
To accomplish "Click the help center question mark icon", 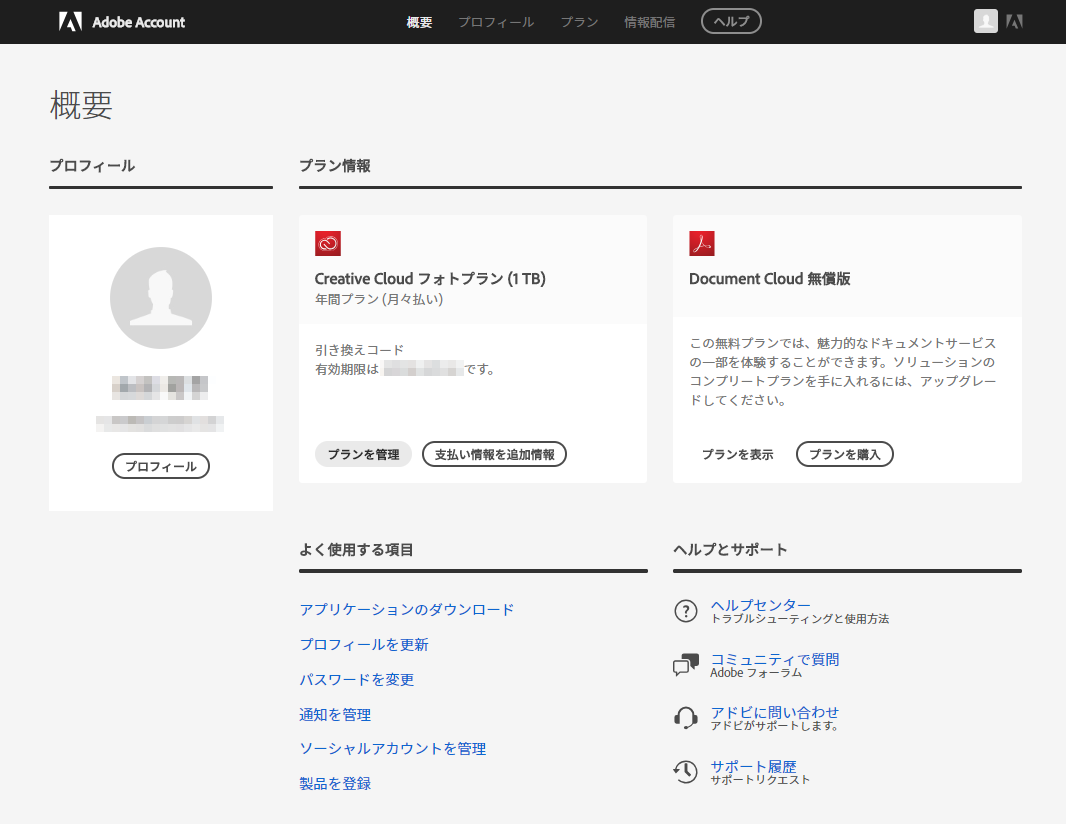I will pyautogui.click(x=685, y=611).
